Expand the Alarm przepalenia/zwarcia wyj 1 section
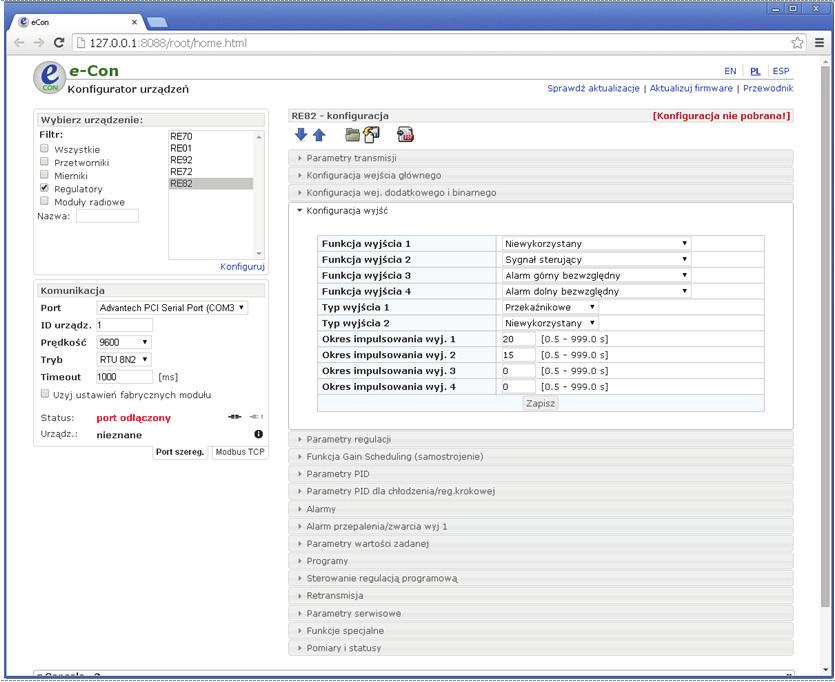Viewport: 835px width, 682px height. [541, 526]
